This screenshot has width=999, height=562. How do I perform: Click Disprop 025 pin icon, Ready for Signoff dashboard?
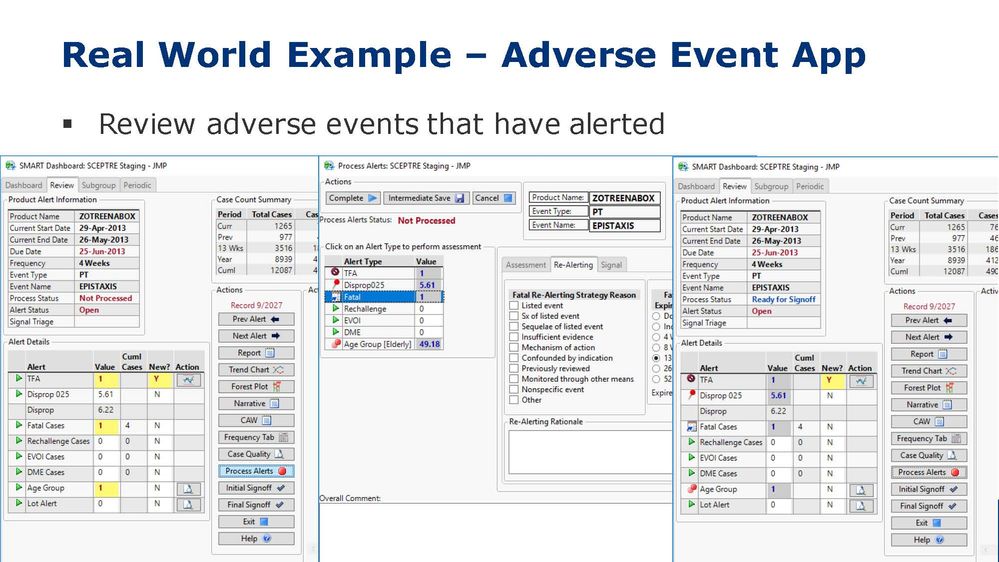pos(691,395)
